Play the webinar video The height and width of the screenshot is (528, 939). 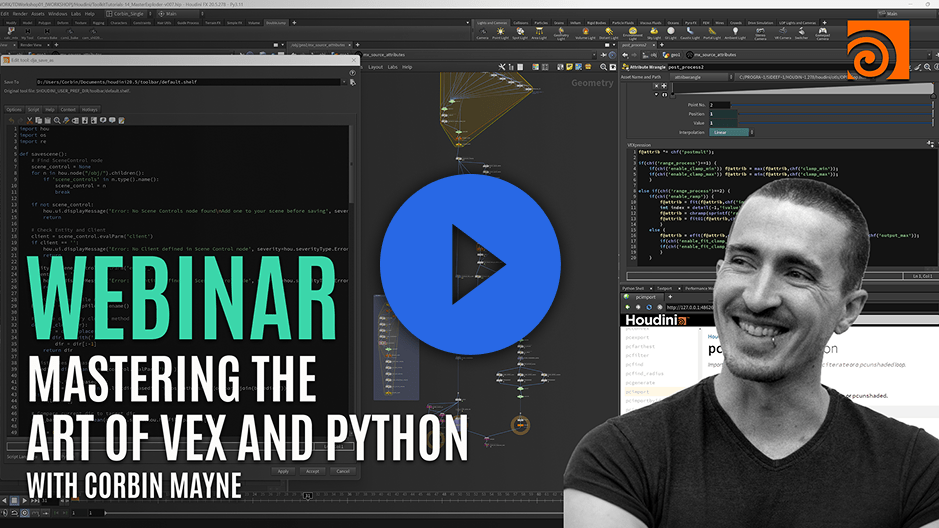pyautogui.click(x=470, y=264)
